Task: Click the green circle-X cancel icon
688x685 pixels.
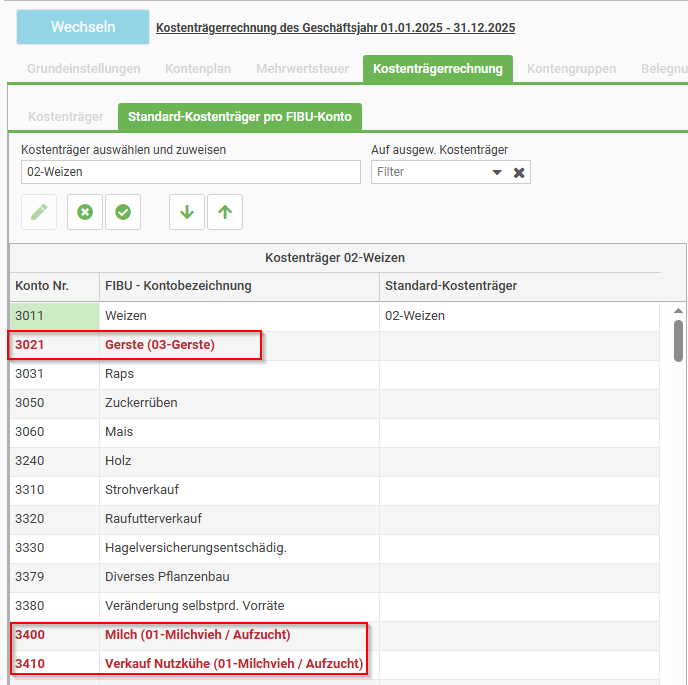Action: [x=85, y=212]
